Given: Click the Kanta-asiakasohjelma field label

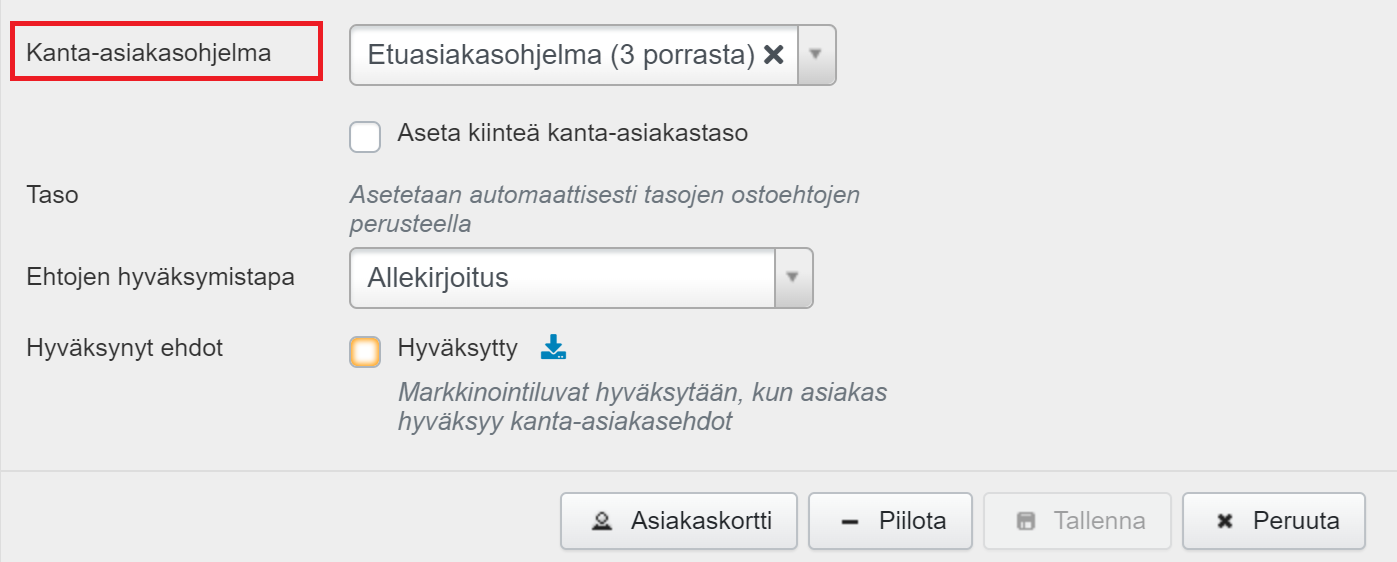Looking at the screenshot, I should (x=149, y=53).
